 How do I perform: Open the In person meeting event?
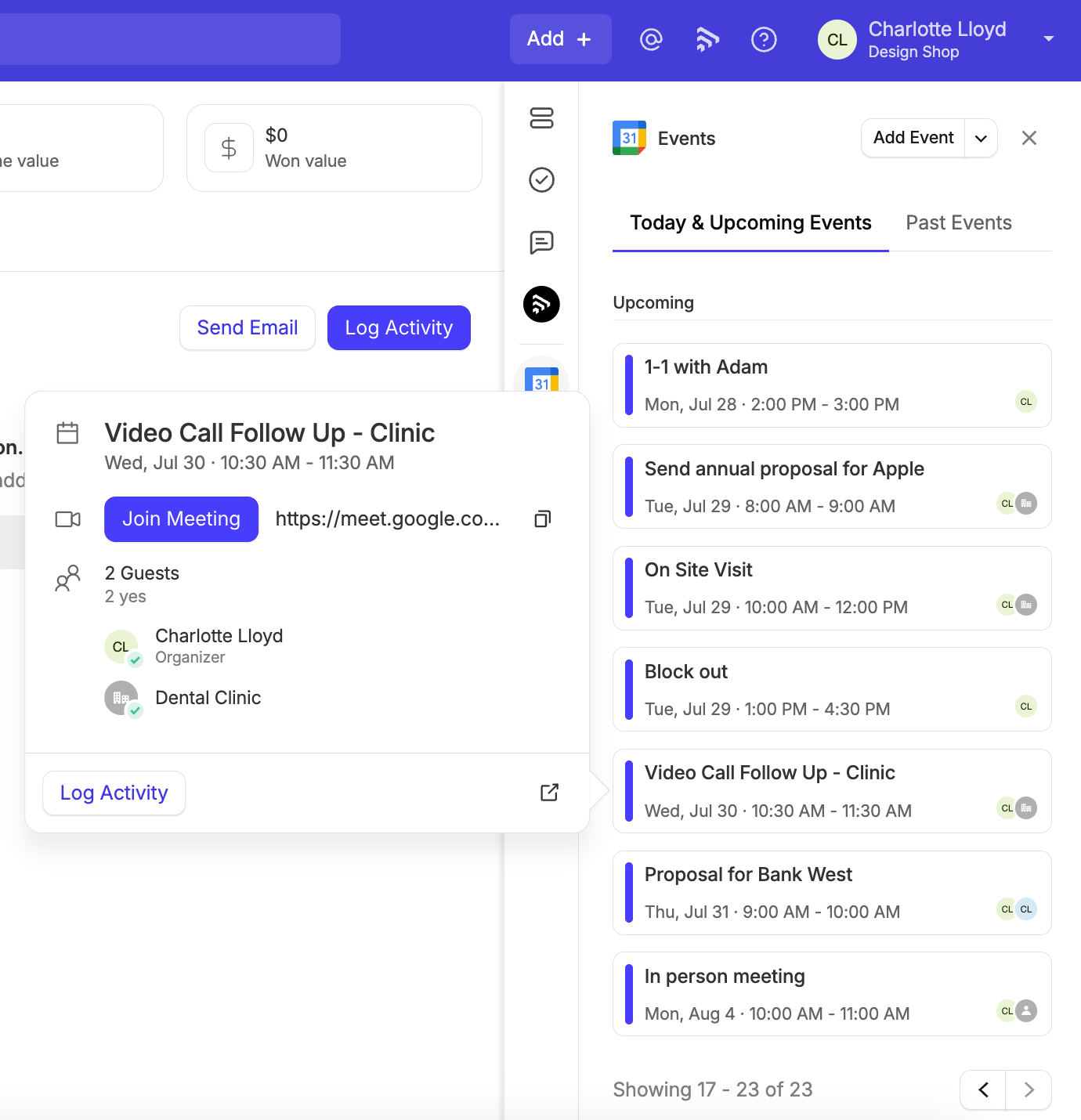tap(832, 994)
